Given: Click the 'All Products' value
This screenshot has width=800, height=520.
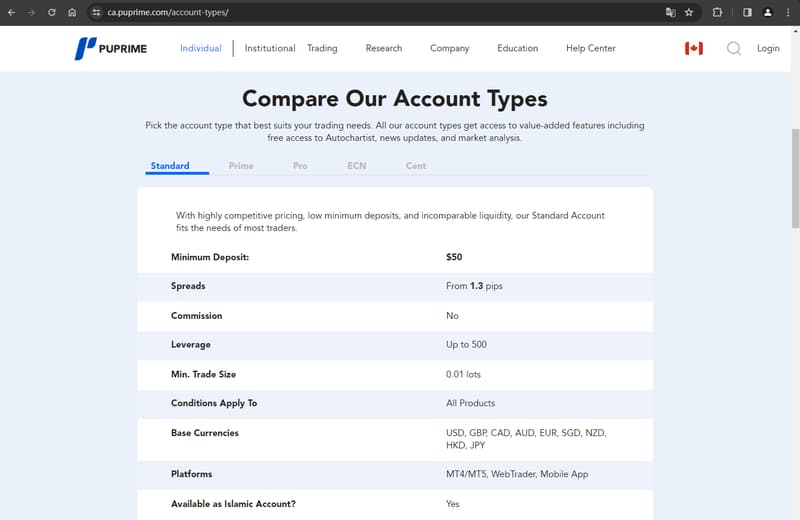Looking at the screenshot, I should pos(470,403).
